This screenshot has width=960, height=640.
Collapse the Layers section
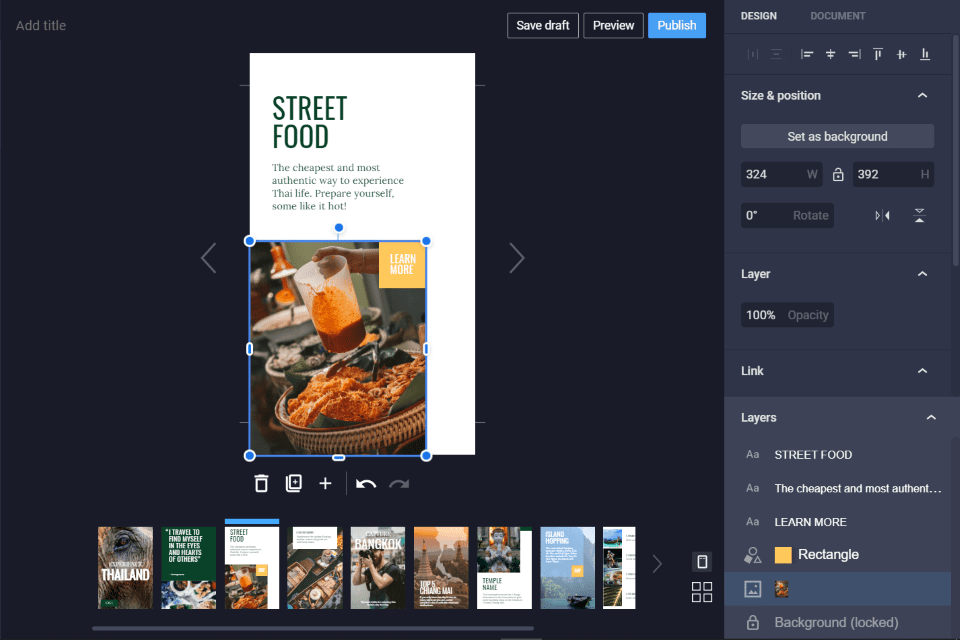coord(931,418)
